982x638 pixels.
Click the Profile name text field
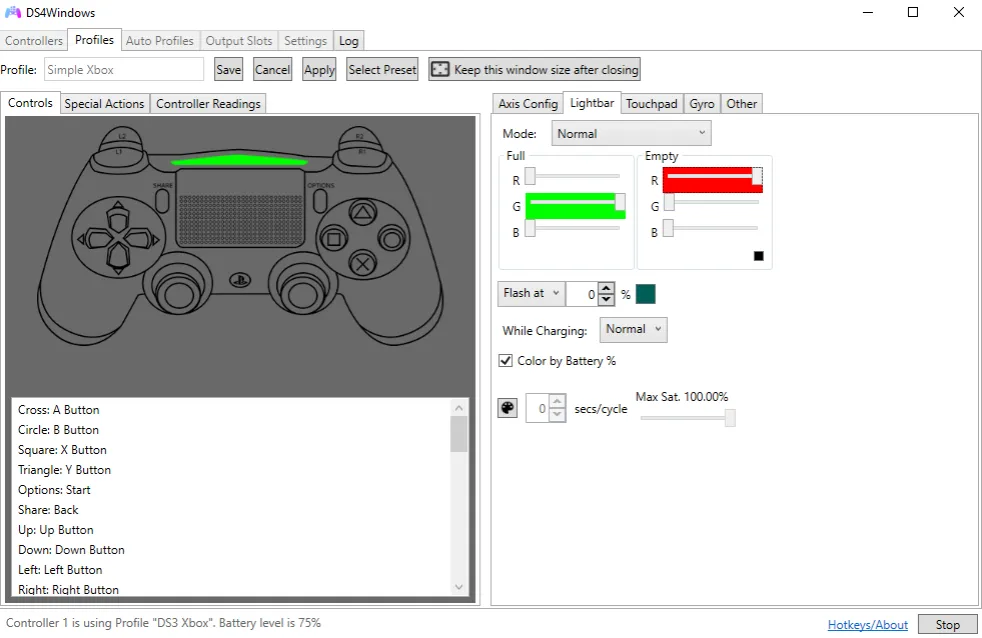(x=123, y=69)
